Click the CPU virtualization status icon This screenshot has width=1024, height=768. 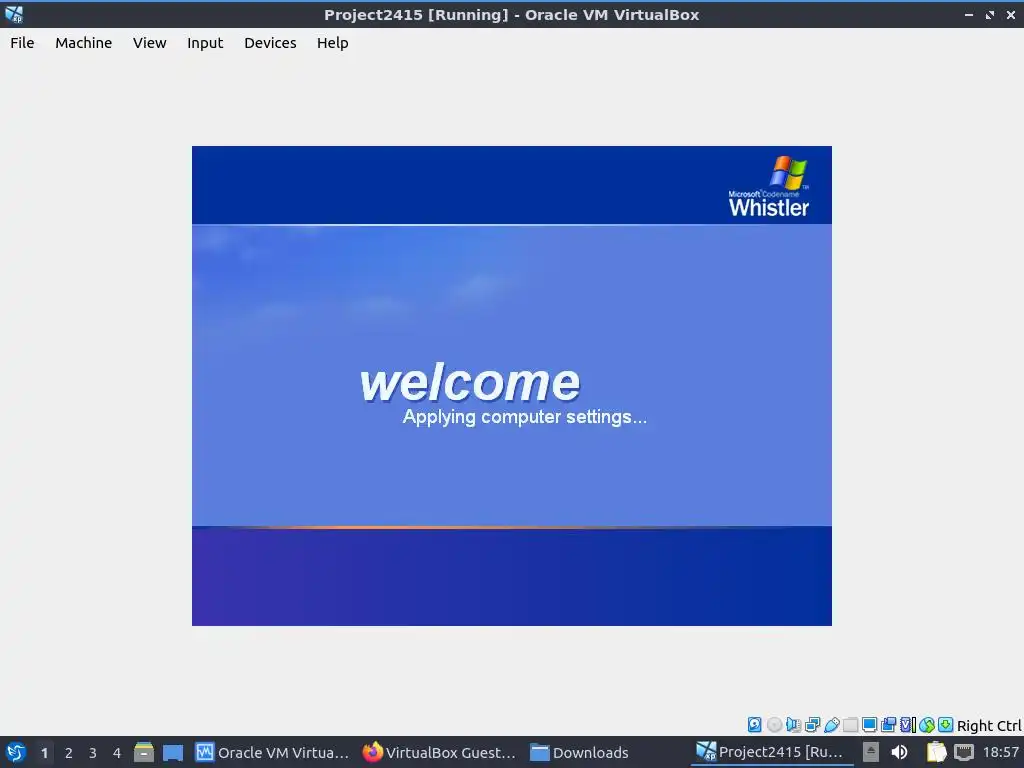coord(908,724)
